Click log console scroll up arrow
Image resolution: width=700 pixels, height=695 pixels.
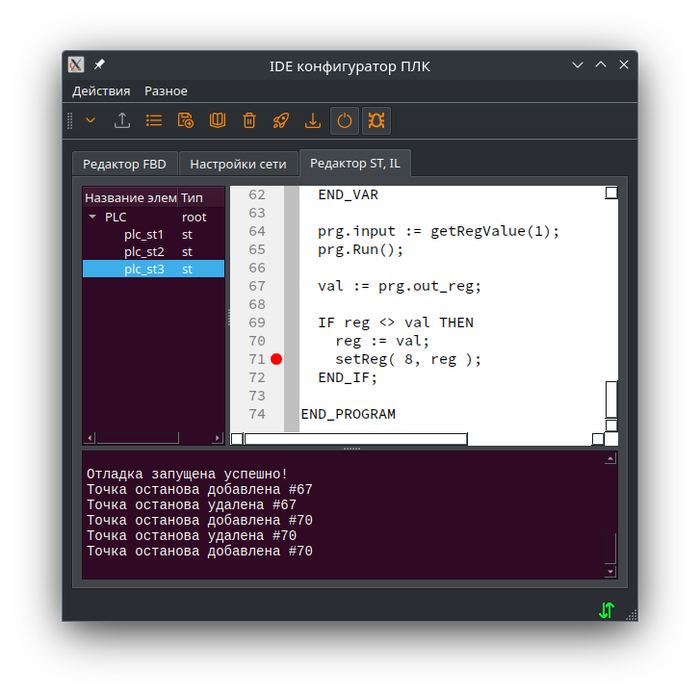pyautogui.click(x=610, y=459)
